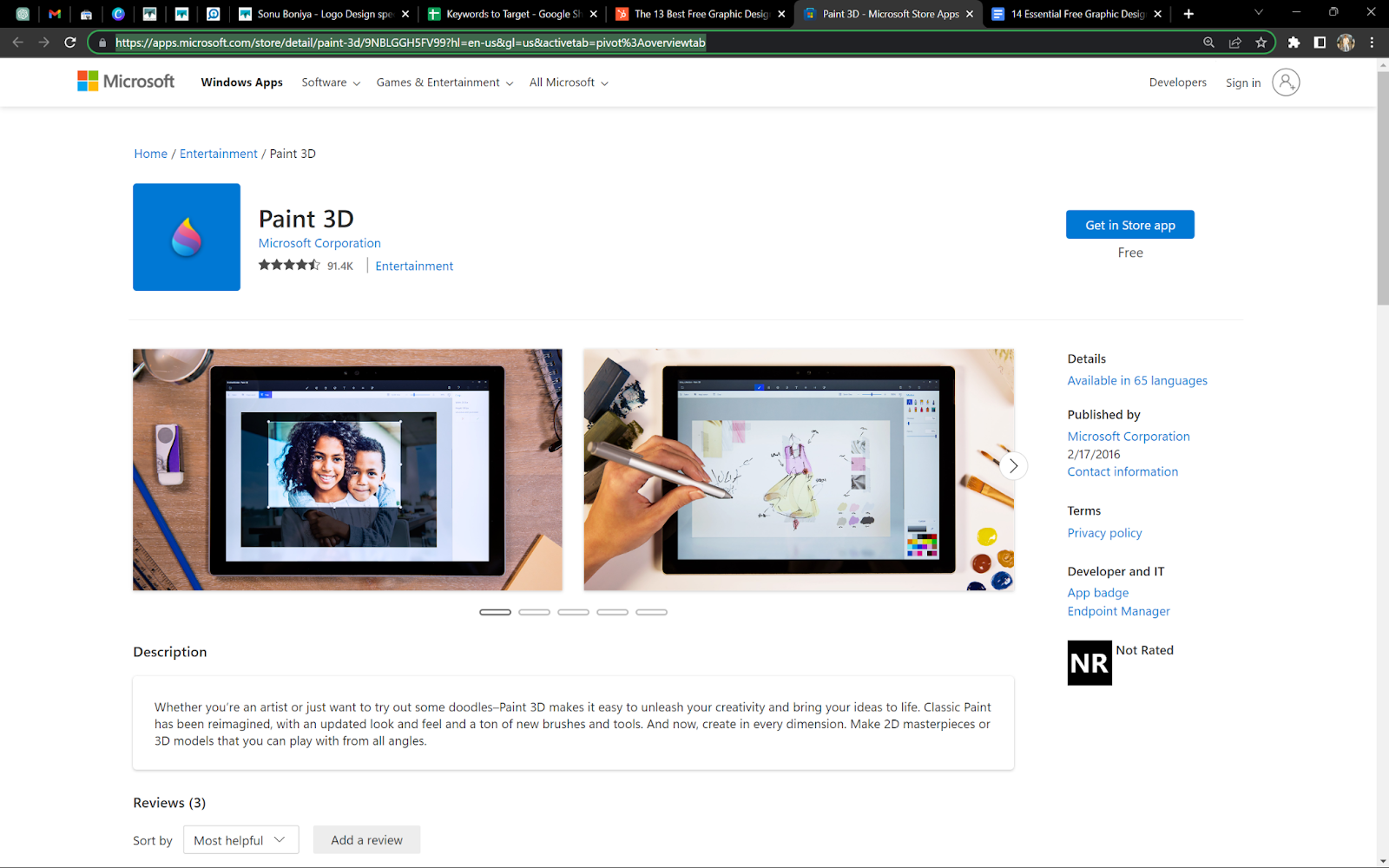
Task: Open Available in 65 languages link
Action: tap(1137, 380)
